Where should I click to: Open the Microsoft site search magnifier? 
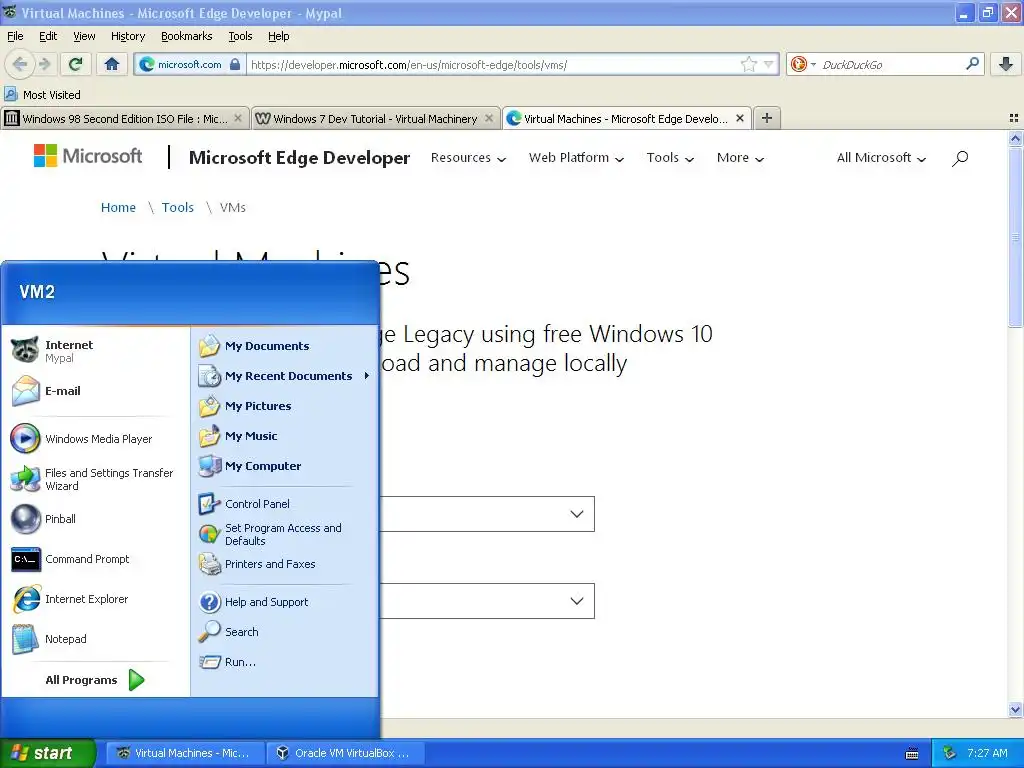tap(959, 158)
